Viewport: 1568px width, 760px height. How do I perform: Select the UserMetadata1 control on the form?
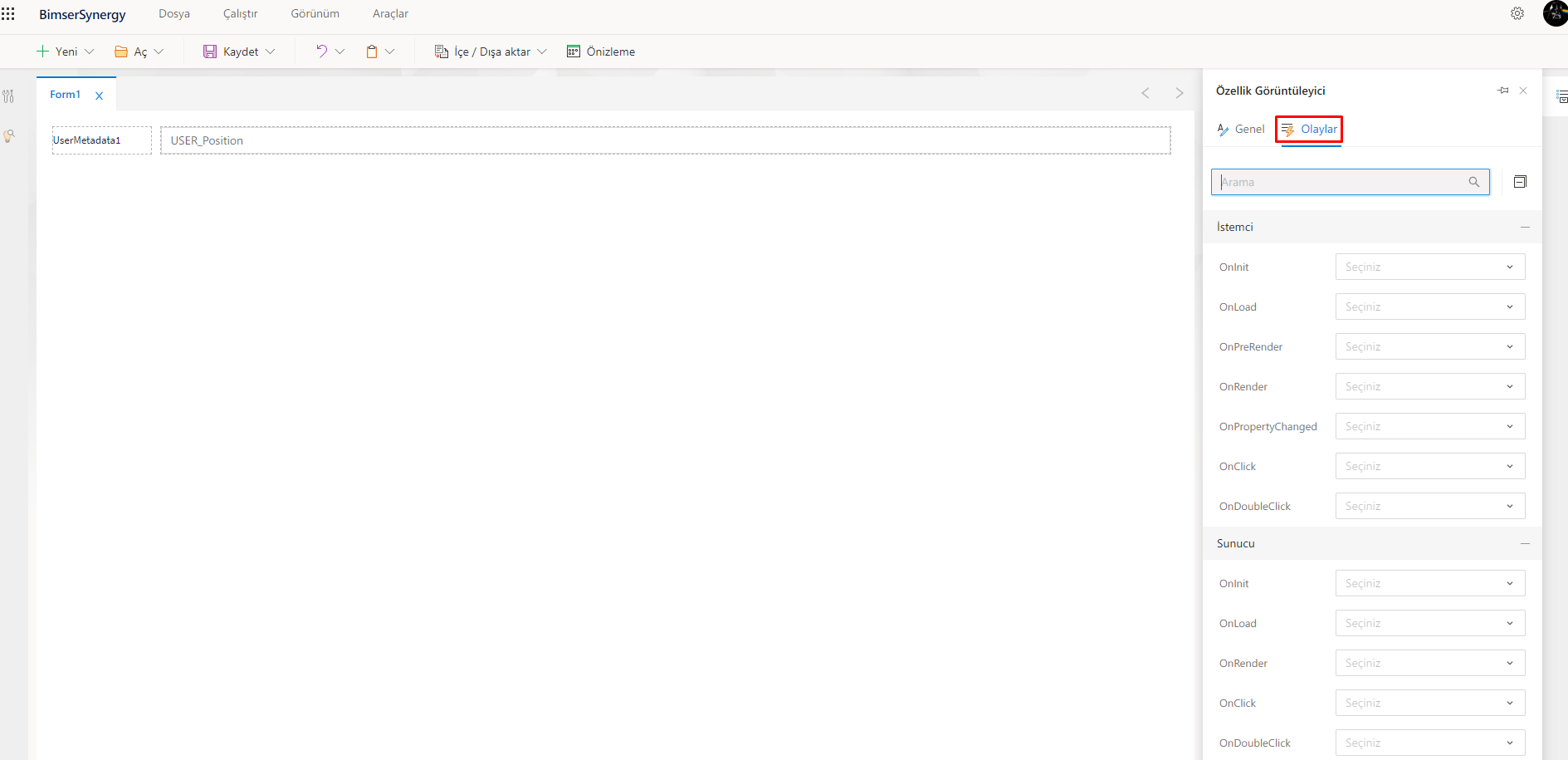(102, 140)
